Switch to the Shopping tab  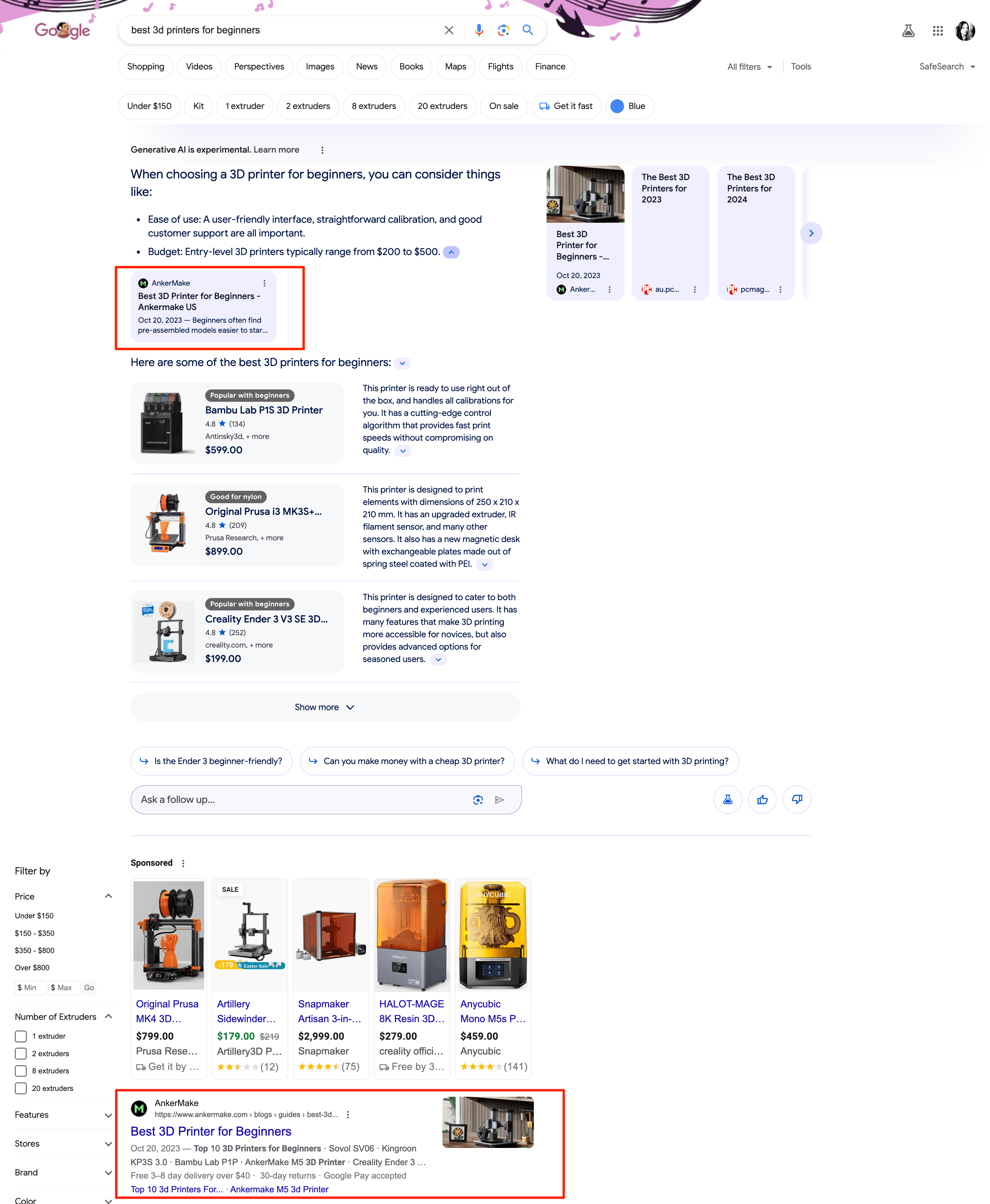click(x=145, y=67)
